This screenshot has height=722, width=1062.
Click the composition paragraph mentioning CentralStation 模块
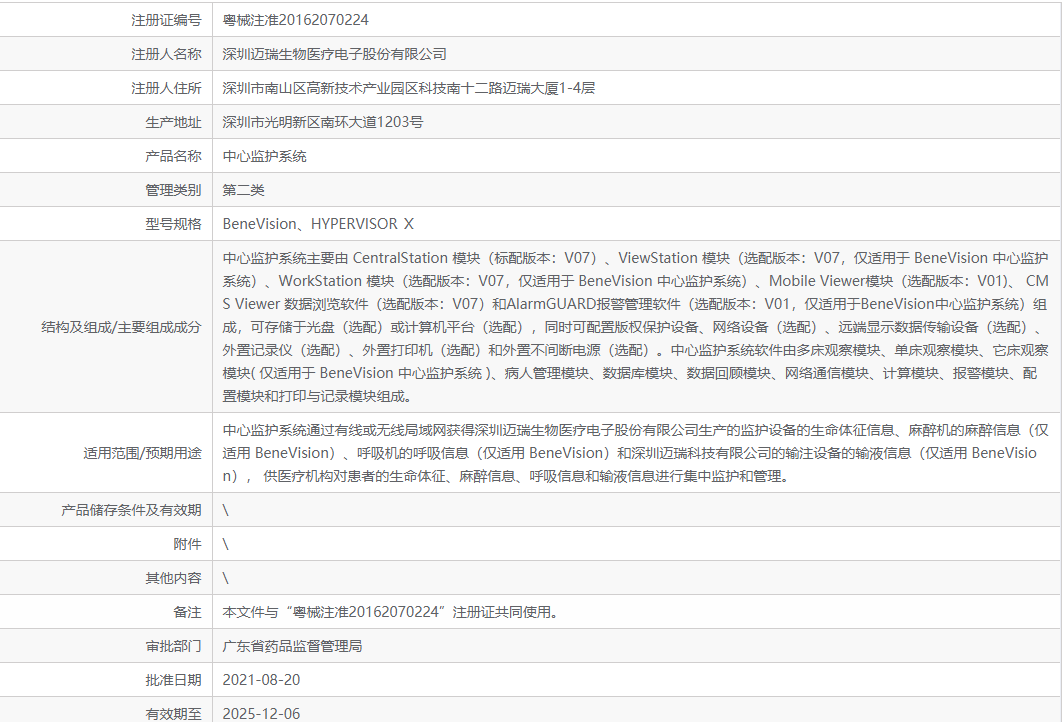[635, 327]
